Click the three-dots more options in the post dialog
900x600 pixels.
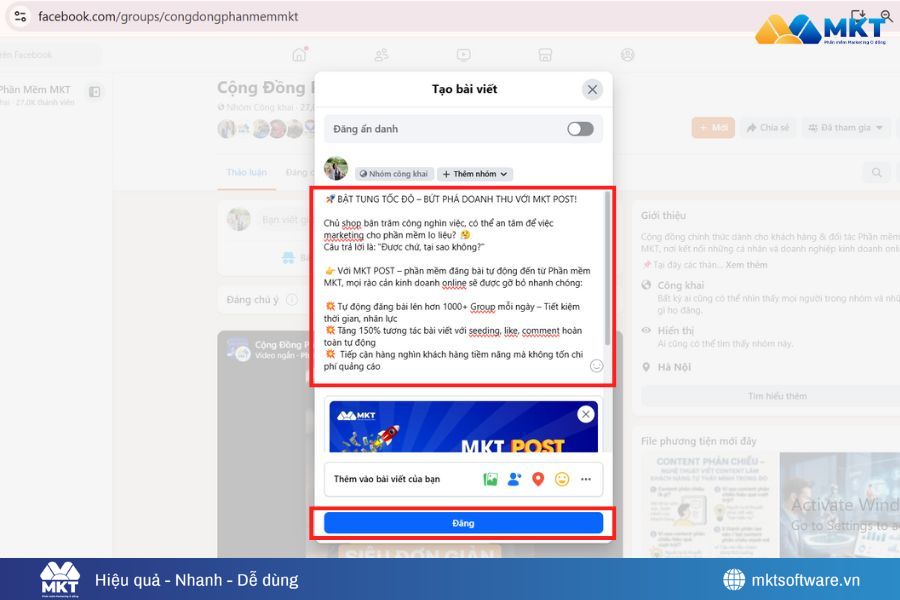point(585,480)
